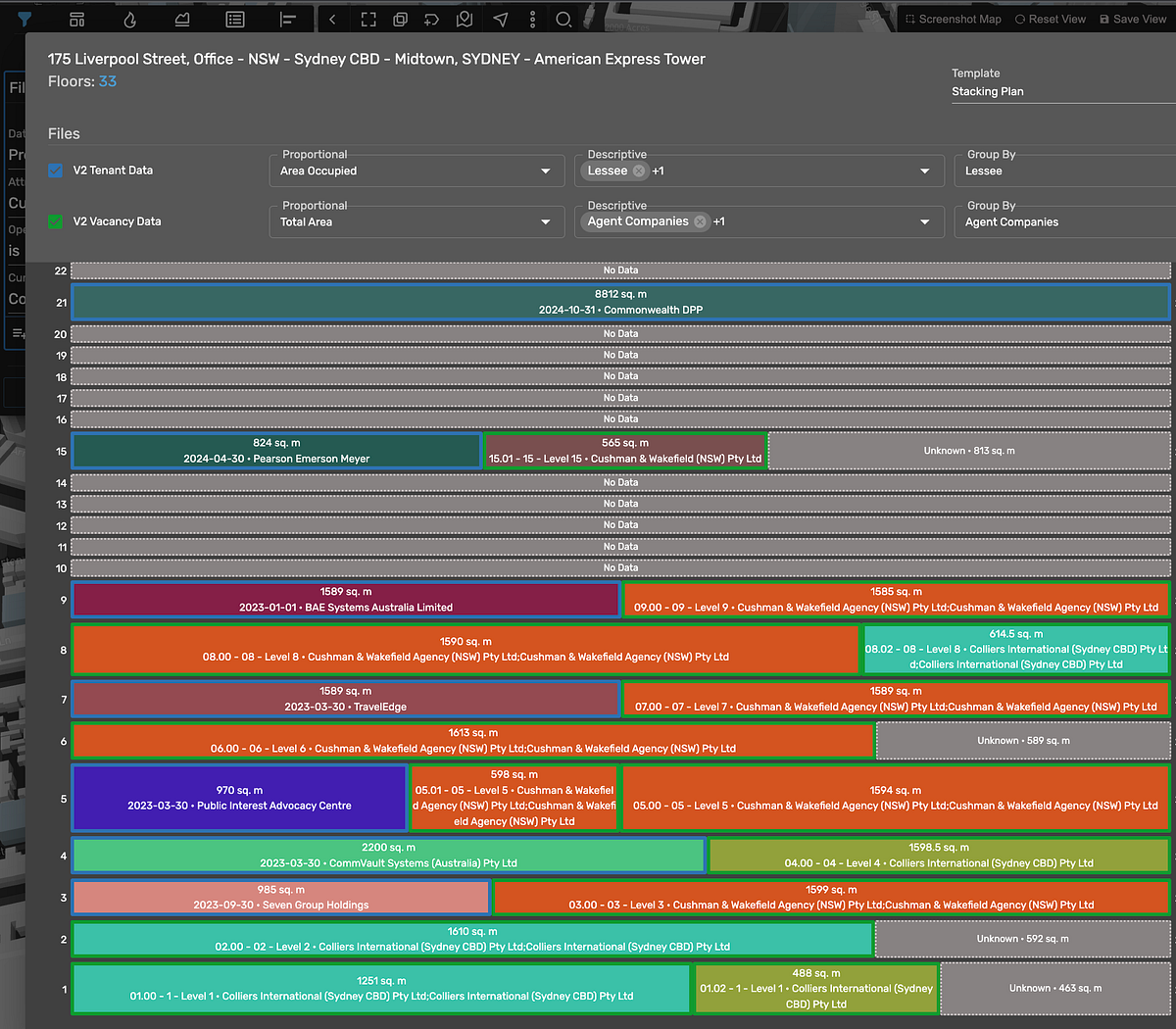Screen dimensions: 1176x1029
Task: Click the floors count 33
Action: [x=107, y=81]
